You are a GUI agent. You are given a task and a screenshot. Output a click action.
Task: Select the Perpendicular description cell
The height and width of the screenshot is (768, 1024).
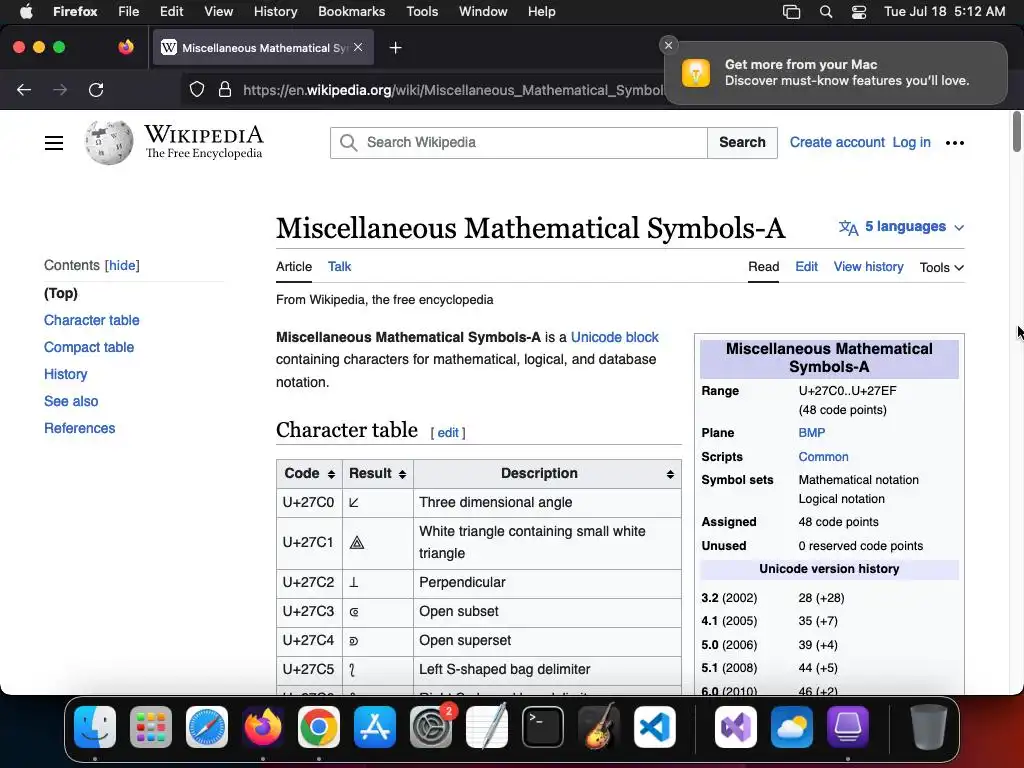click(x=547, y=582)
